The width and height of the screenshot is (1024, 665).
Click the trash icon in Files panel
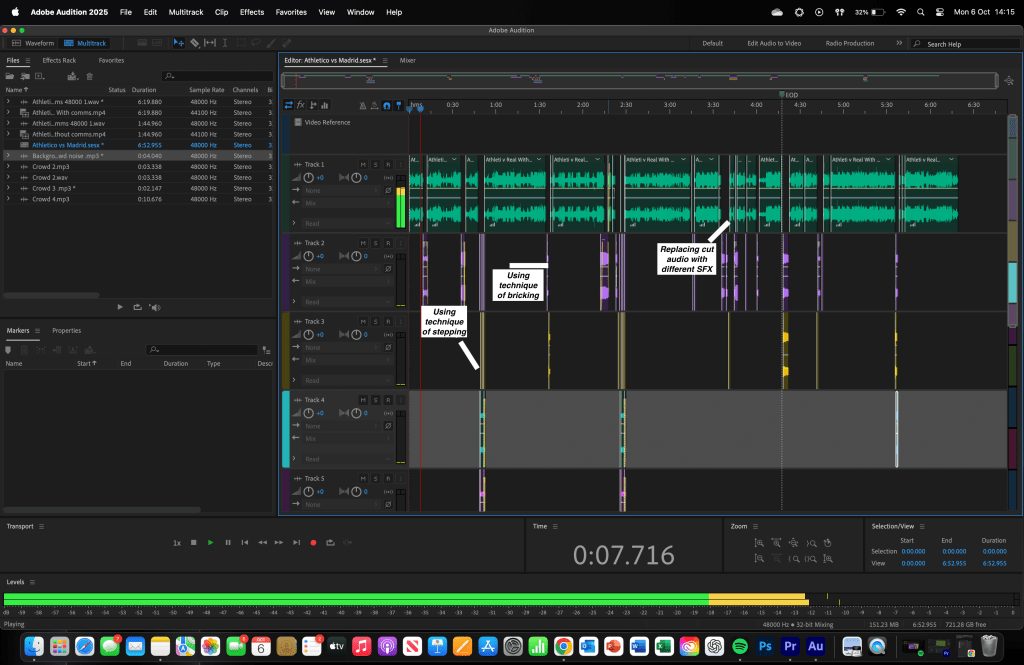[x=89, y=76]
